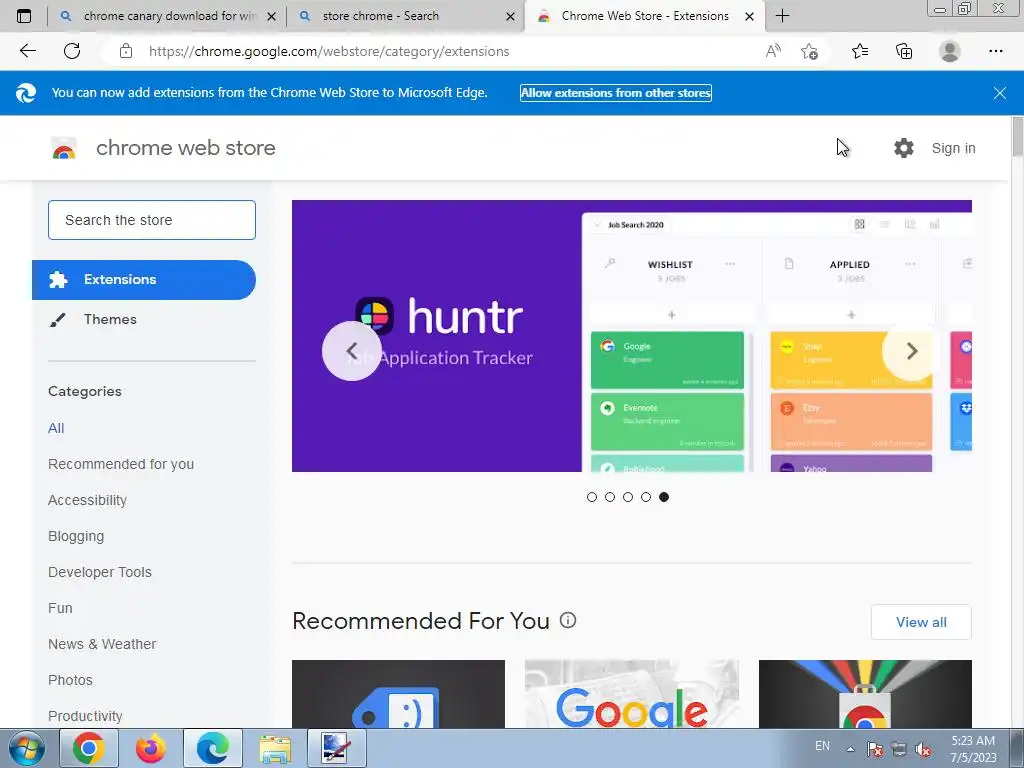The width and height of the screenshot is (1024, 768).
Task: Open Windows Start menu
Action: [x=27, y=748]
